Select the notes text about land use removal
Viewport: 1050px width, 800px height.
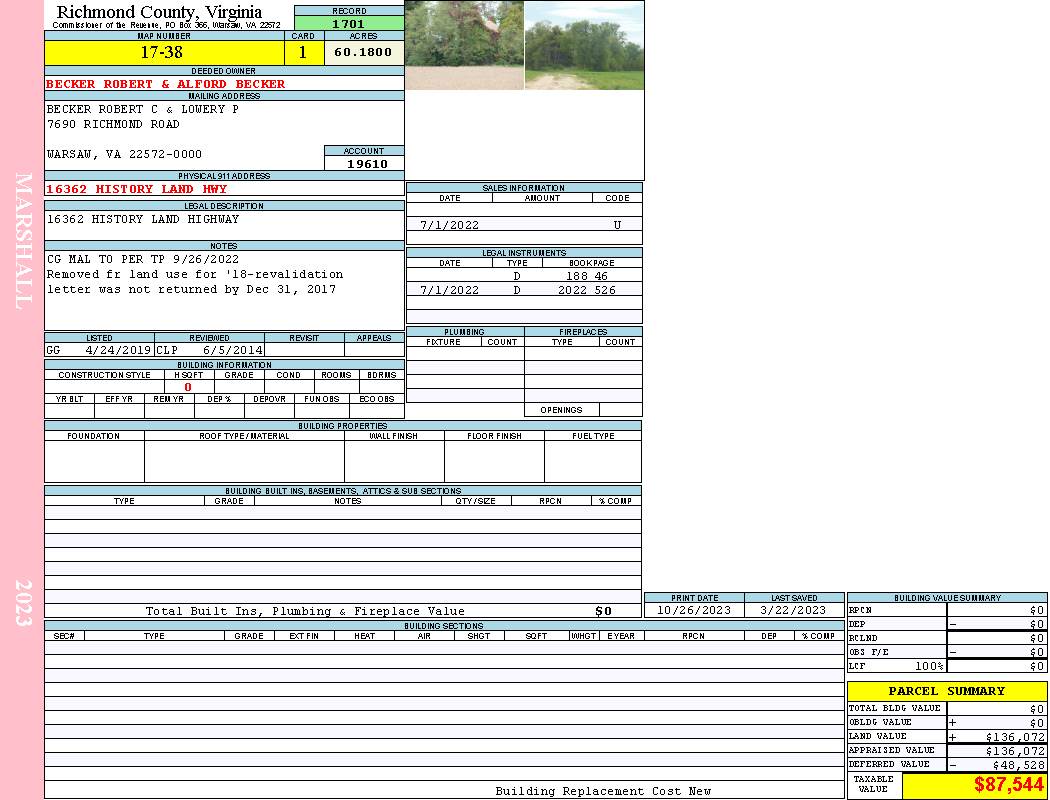(x=195, y=274)
